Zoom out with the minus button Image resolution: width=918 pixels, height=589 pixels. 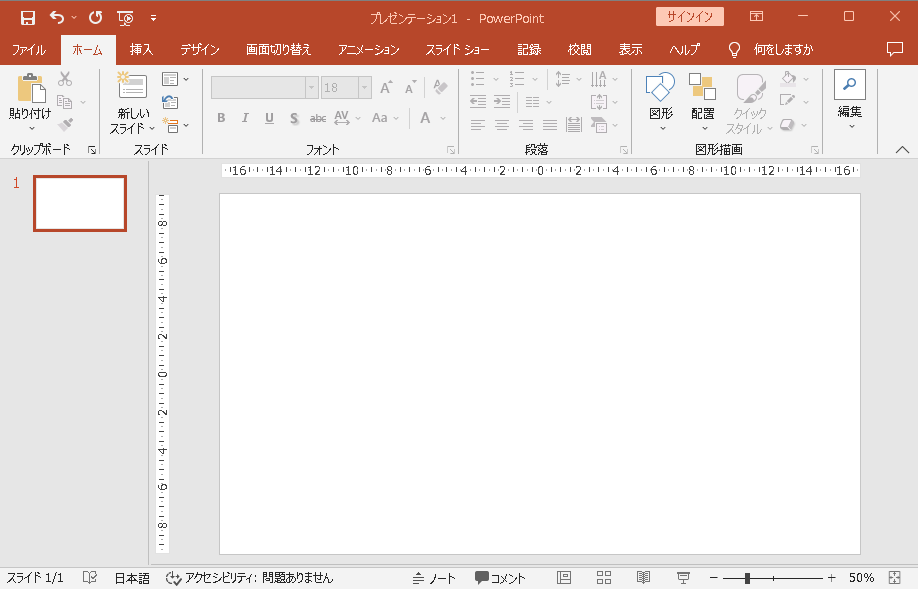714,578
